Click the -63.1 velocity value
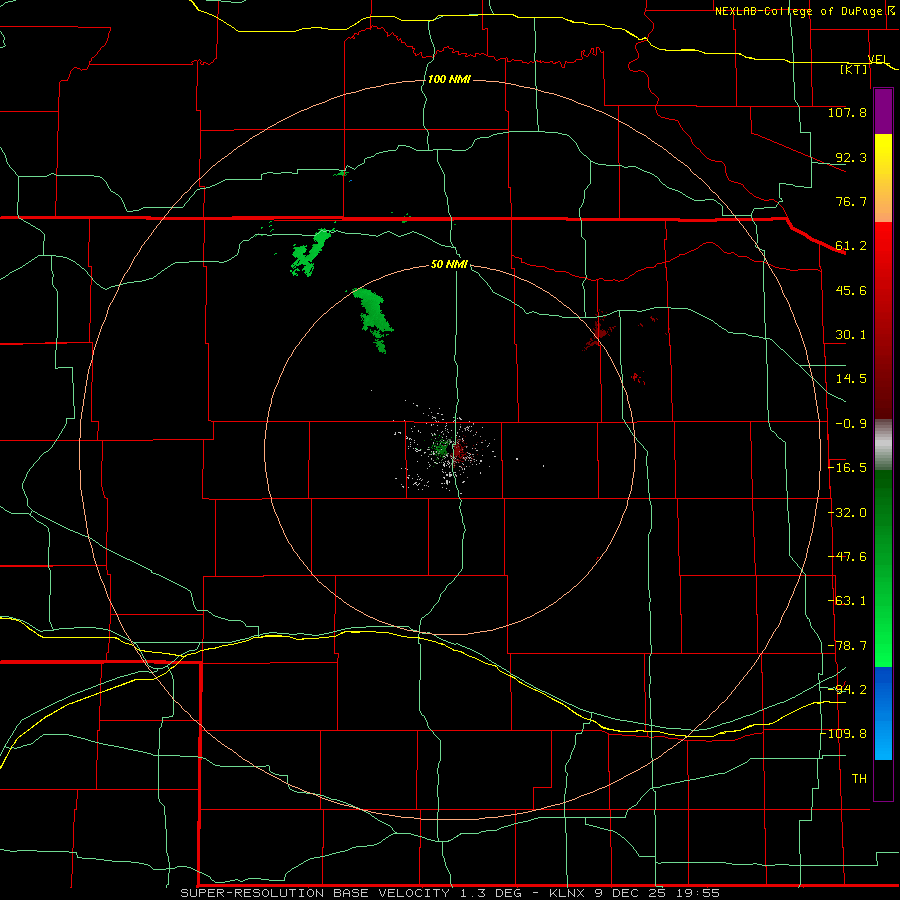Viewport: 900px width, 900px height. 847,601
